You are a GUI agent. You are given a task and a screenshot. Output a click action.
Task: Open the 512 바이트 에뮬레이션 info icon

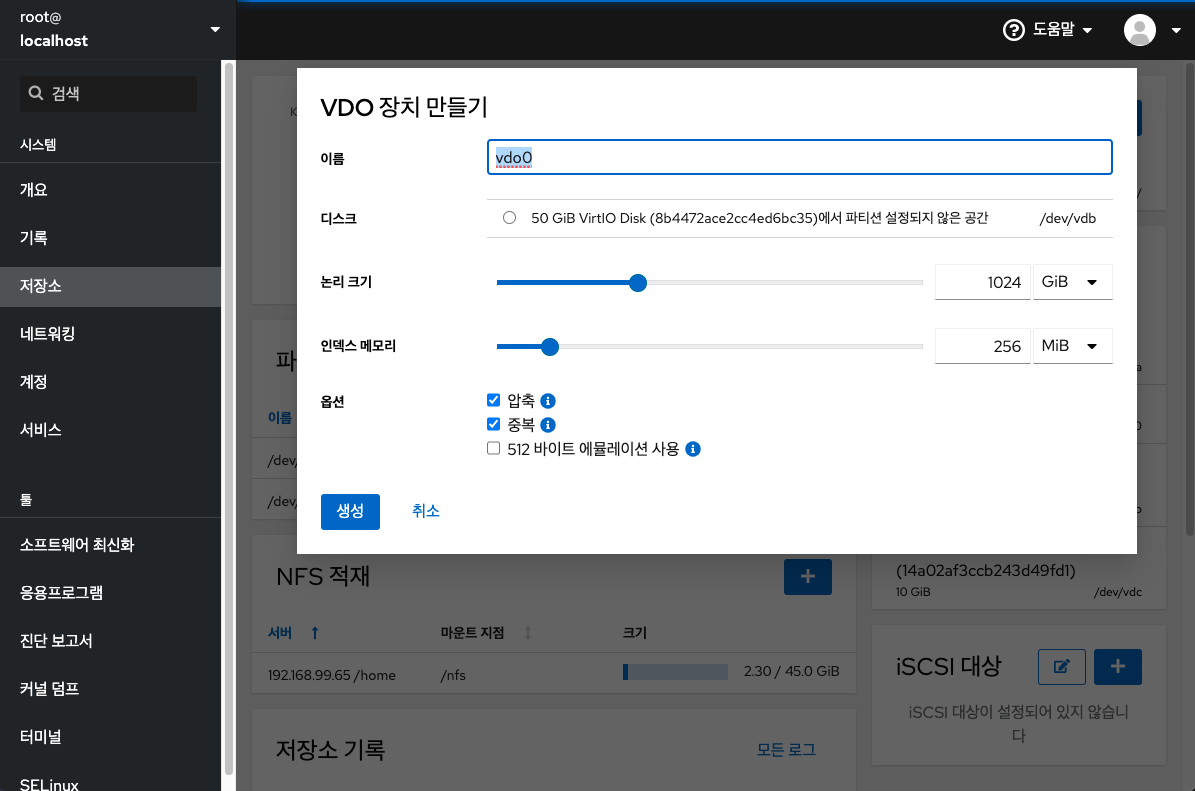692,449
